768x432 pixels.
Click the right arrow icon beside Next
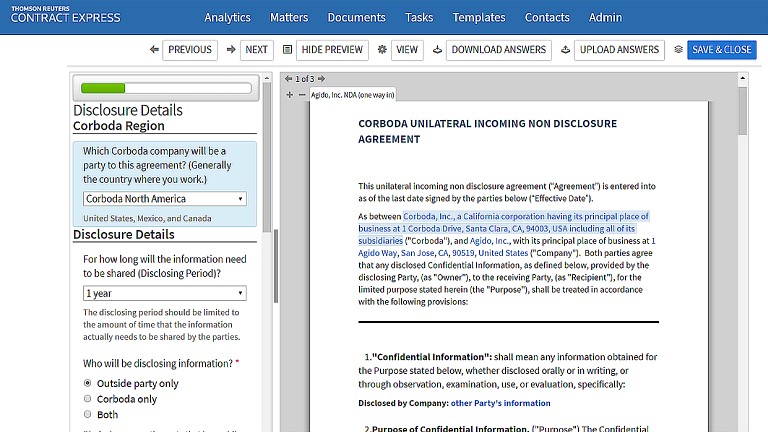point(231,50)
